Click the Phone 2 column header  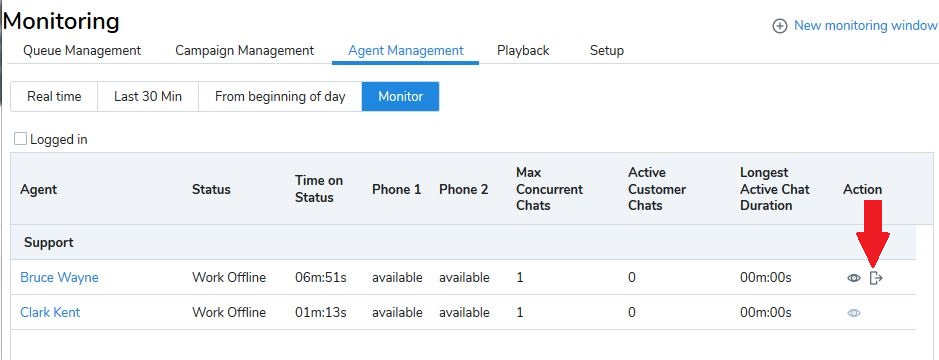pyautogui.click(x=464, y=189)
